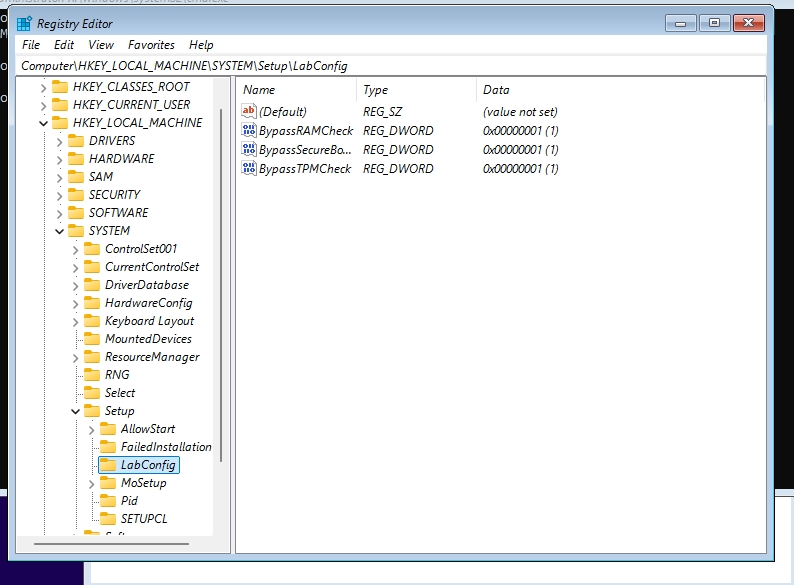Open the View menu
This screenshot has width=794, height=585.
tap(101, 45)
